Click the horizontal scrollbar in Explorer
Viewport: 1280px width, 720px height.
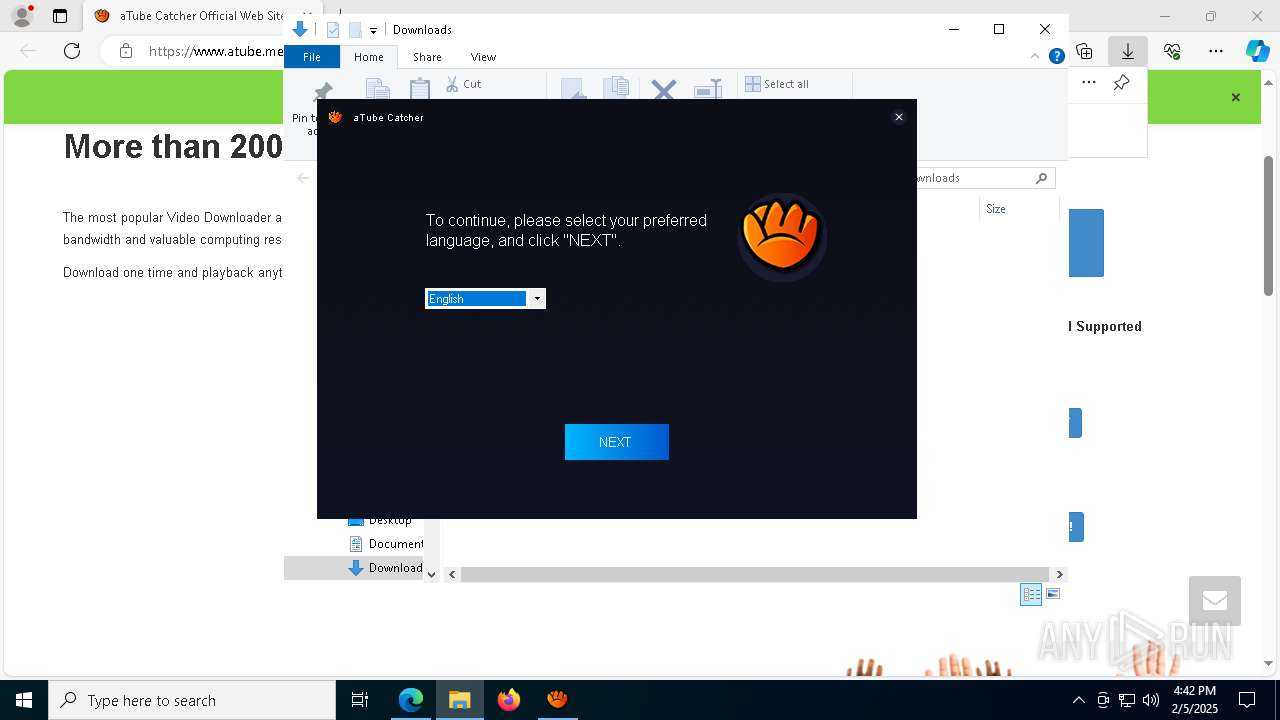click(x=756, y=574)
